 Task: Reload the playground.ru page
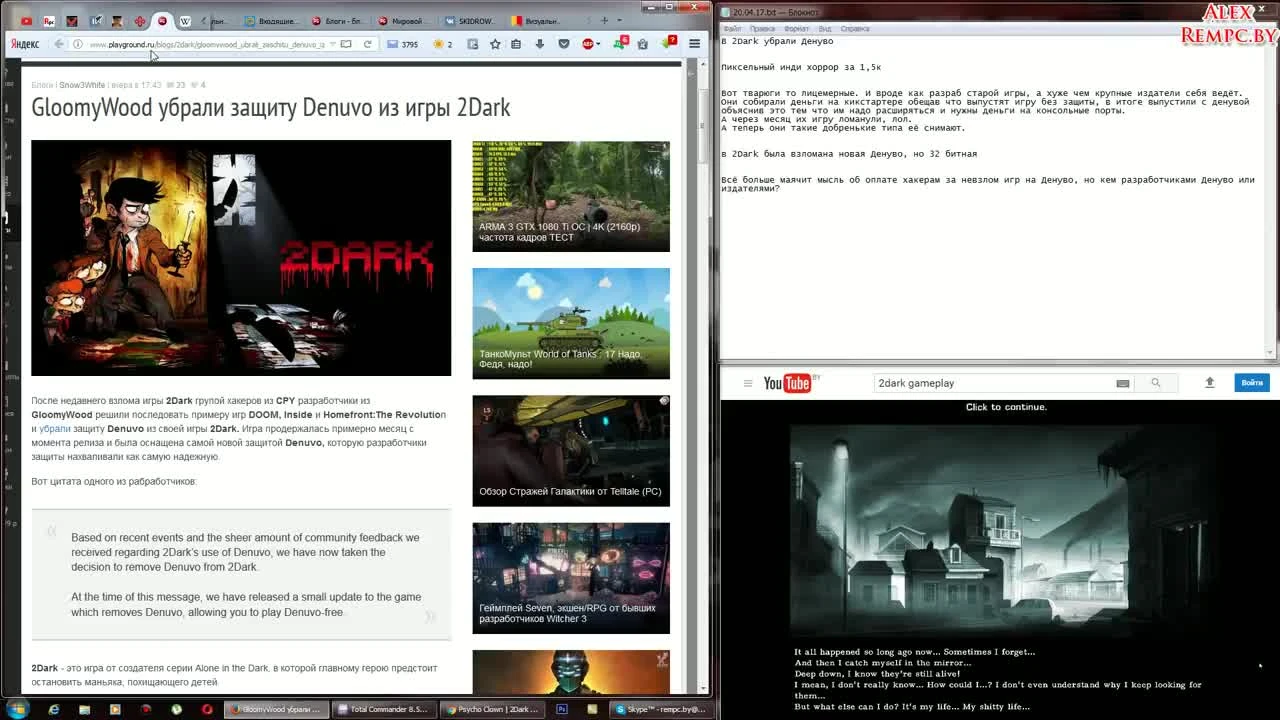(x=365, y=44)
